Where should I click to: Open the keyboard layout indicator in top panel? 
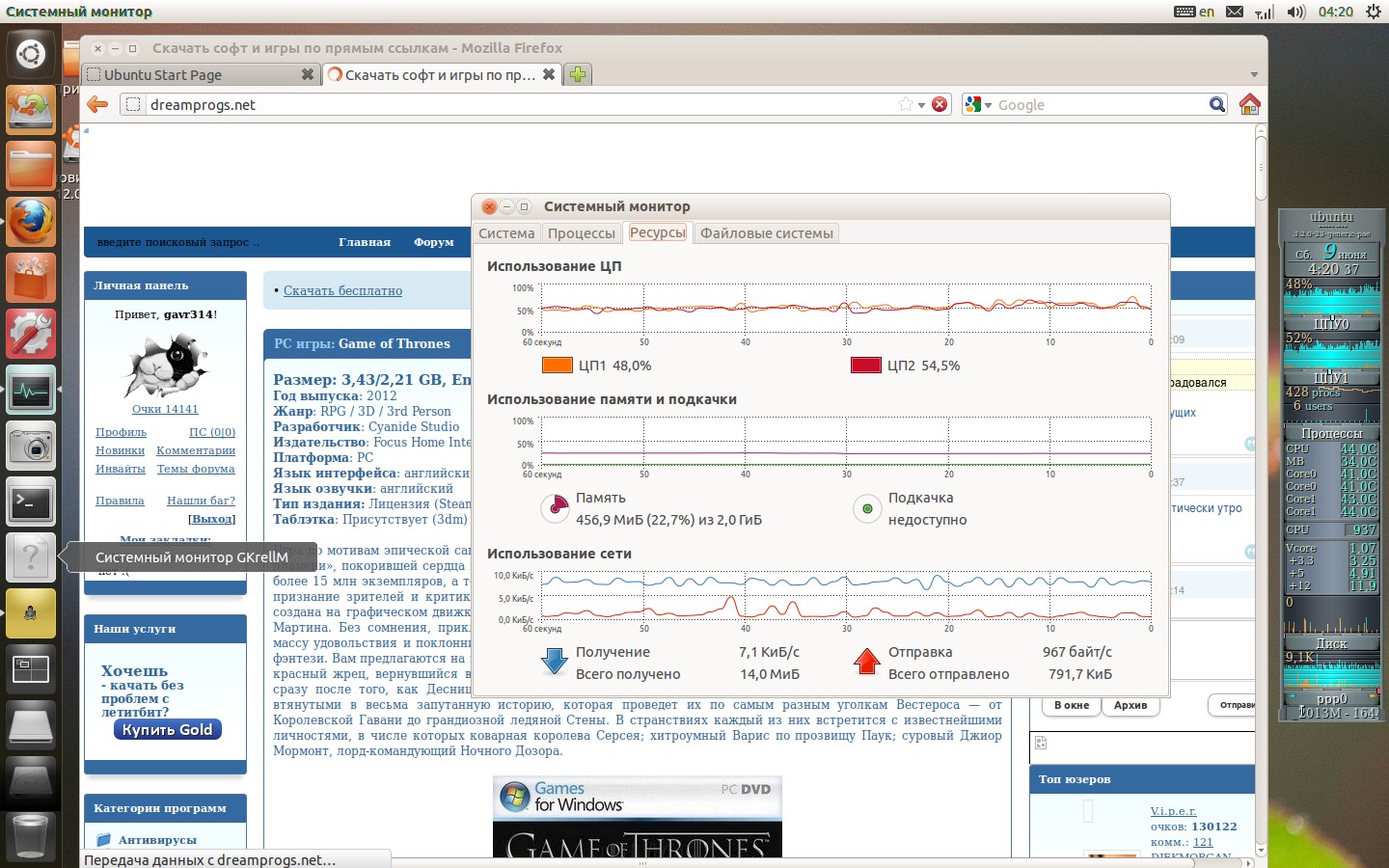tap(1194, 12)
